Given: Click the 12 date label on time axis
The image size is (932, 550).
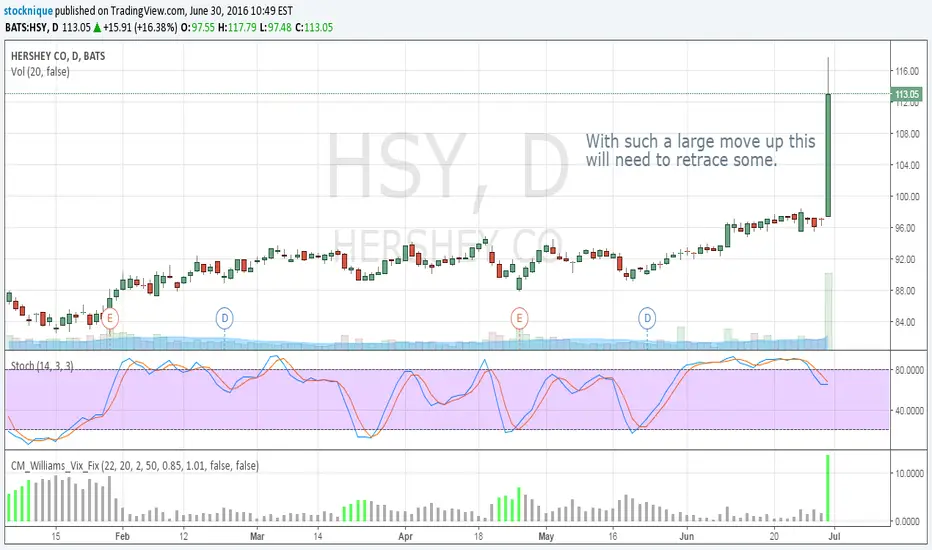Looking at the screenshot, I should [183, 536].
